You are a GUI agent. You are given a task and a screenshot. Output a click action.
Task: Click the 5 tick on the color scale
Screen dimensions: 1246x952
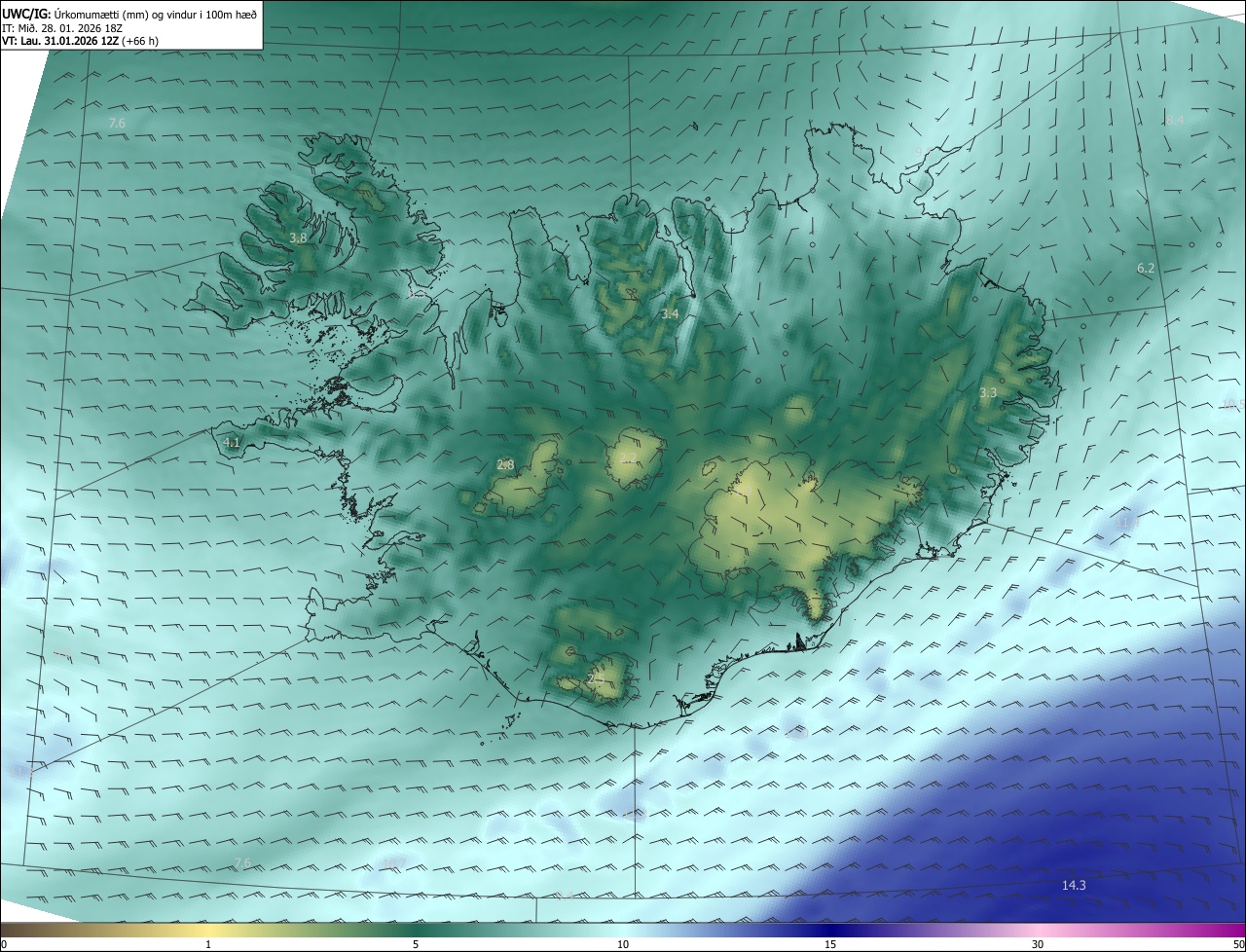[416, 944]
